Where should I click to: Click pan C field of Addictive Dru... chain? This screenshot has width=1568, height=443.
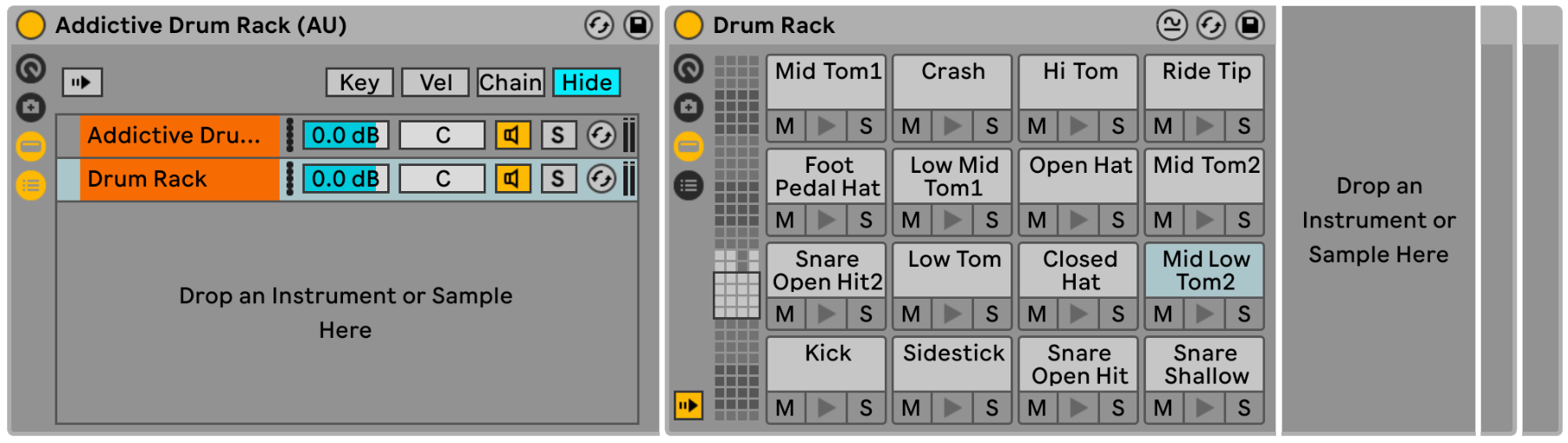(x=442, y=136)
